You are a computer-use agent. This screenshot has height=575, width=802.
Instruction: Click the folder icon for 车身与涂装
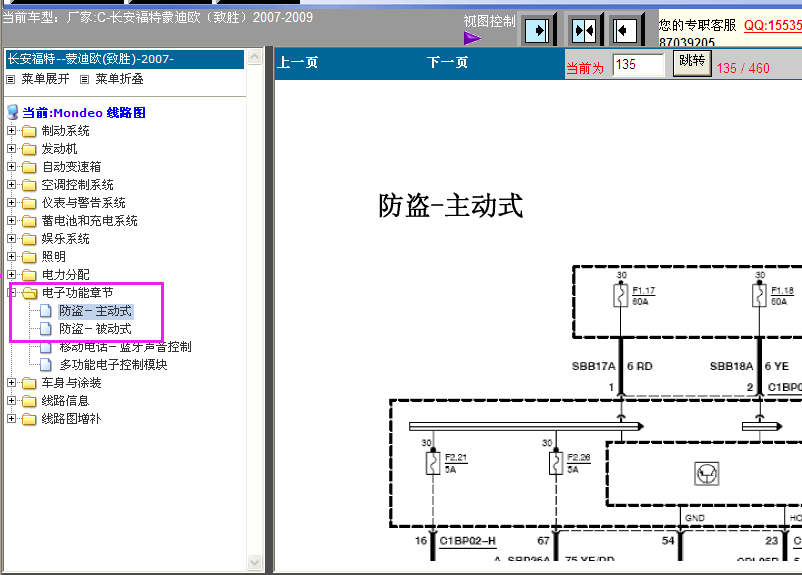click(x=29, y=383)
